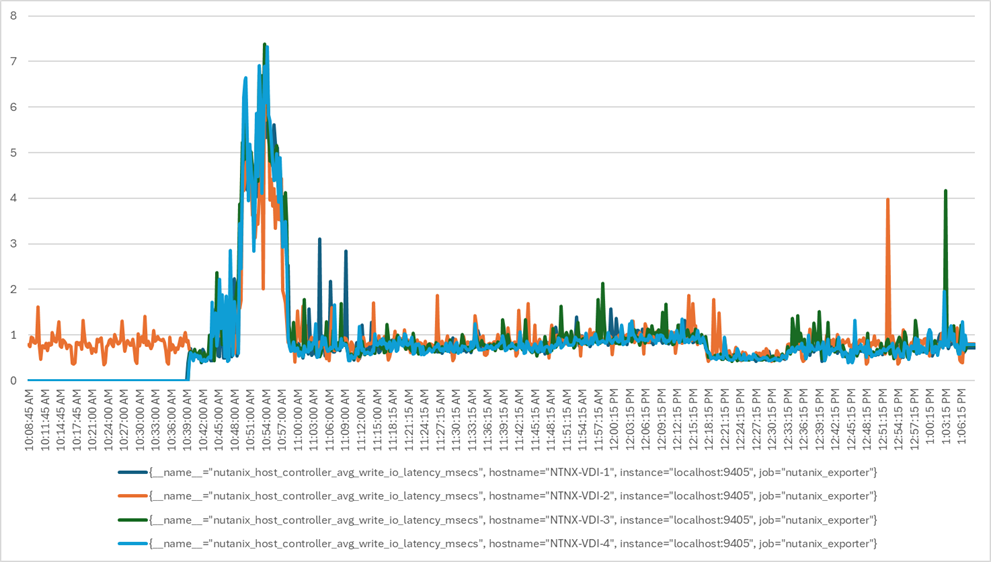The height and width of the screenshot is (562, 991).
Task: Click the y-axis label 1
Action: [x=13, y=335]
